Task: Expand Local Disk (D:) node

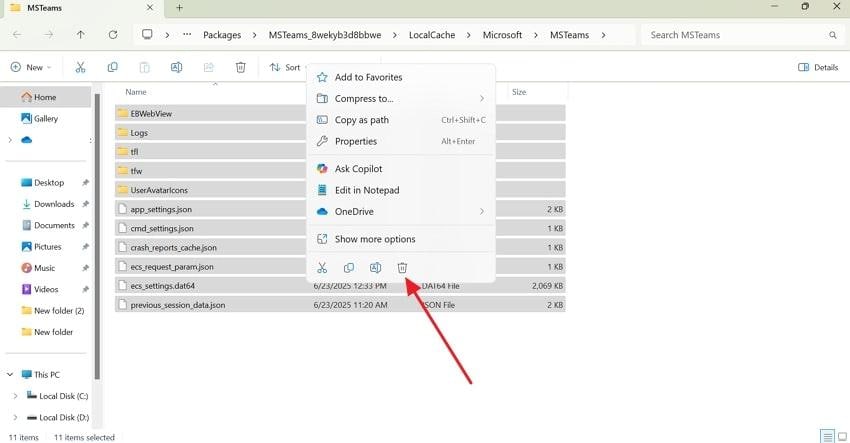Action: tap(15, 418)
